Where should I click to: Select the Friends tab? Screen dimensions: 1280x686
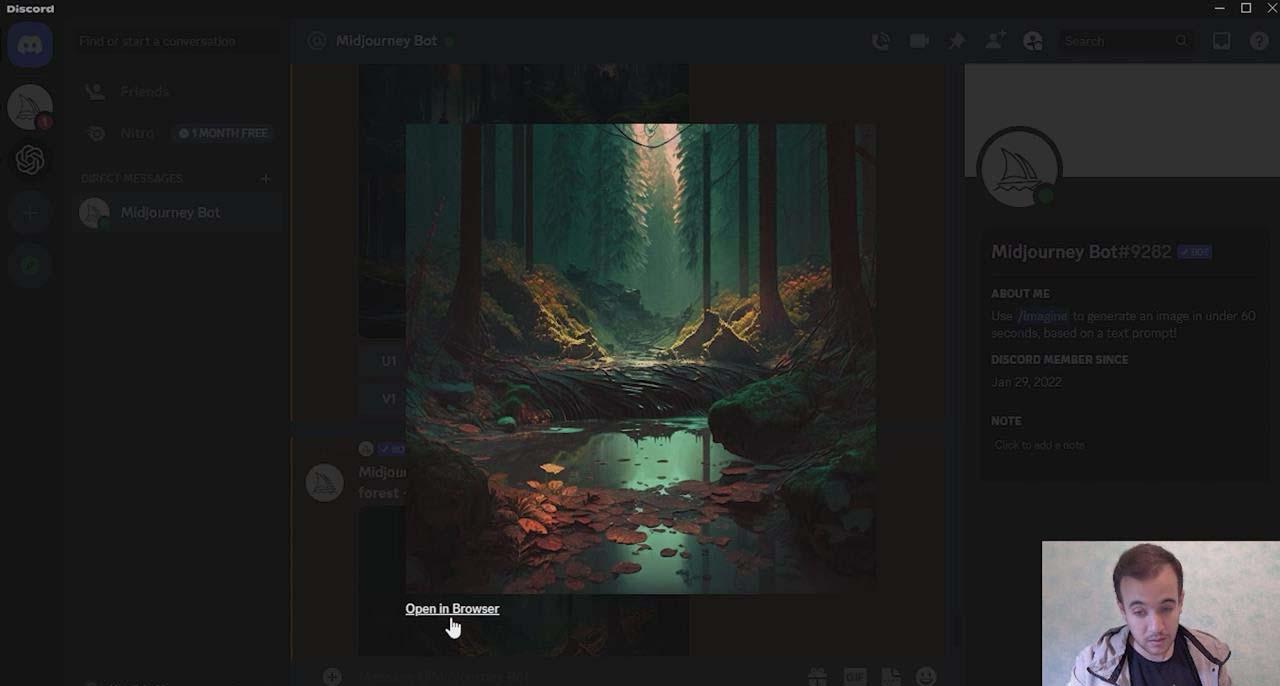click(x=144, y=91)
